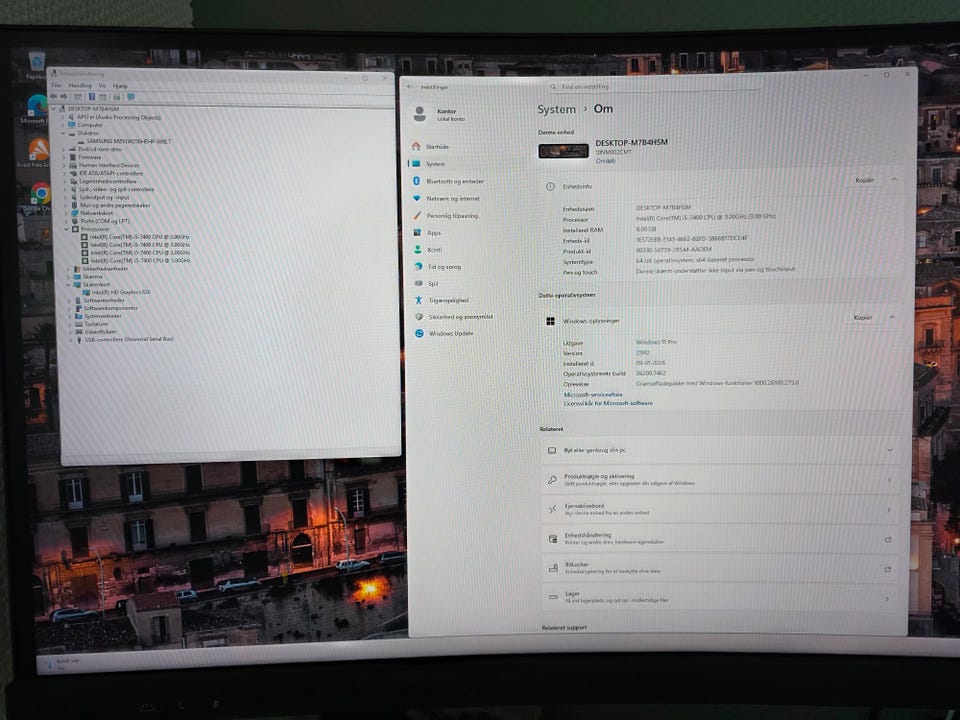
Task: Collapse the Skærmkort node in Device Manager
Action: point(69,285)
